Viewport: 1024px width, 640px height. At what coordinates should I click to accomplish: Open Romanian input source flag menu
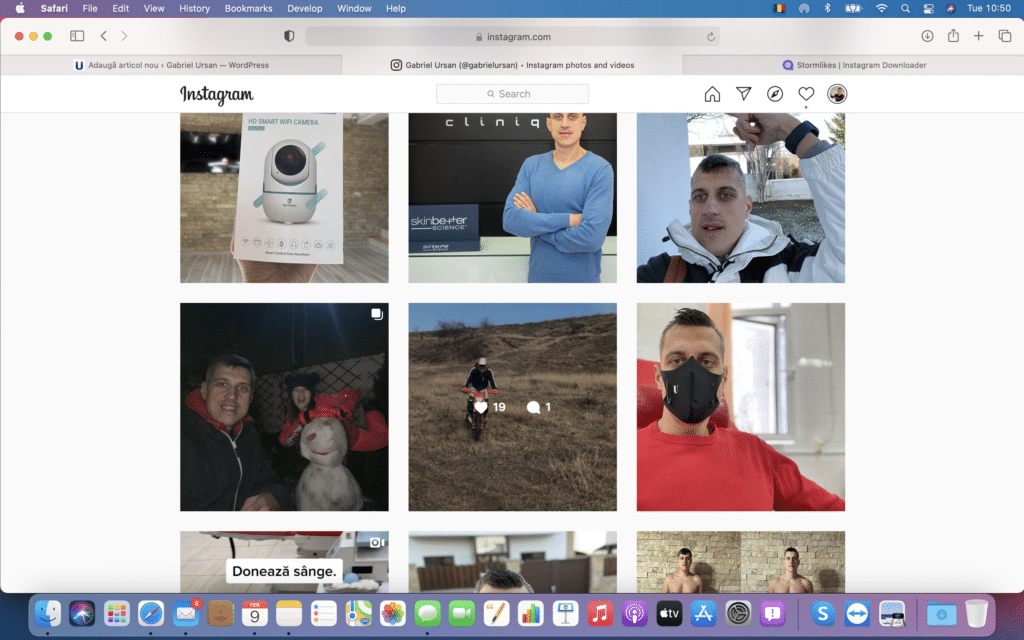pyautogui.click(x=779, y=8)
